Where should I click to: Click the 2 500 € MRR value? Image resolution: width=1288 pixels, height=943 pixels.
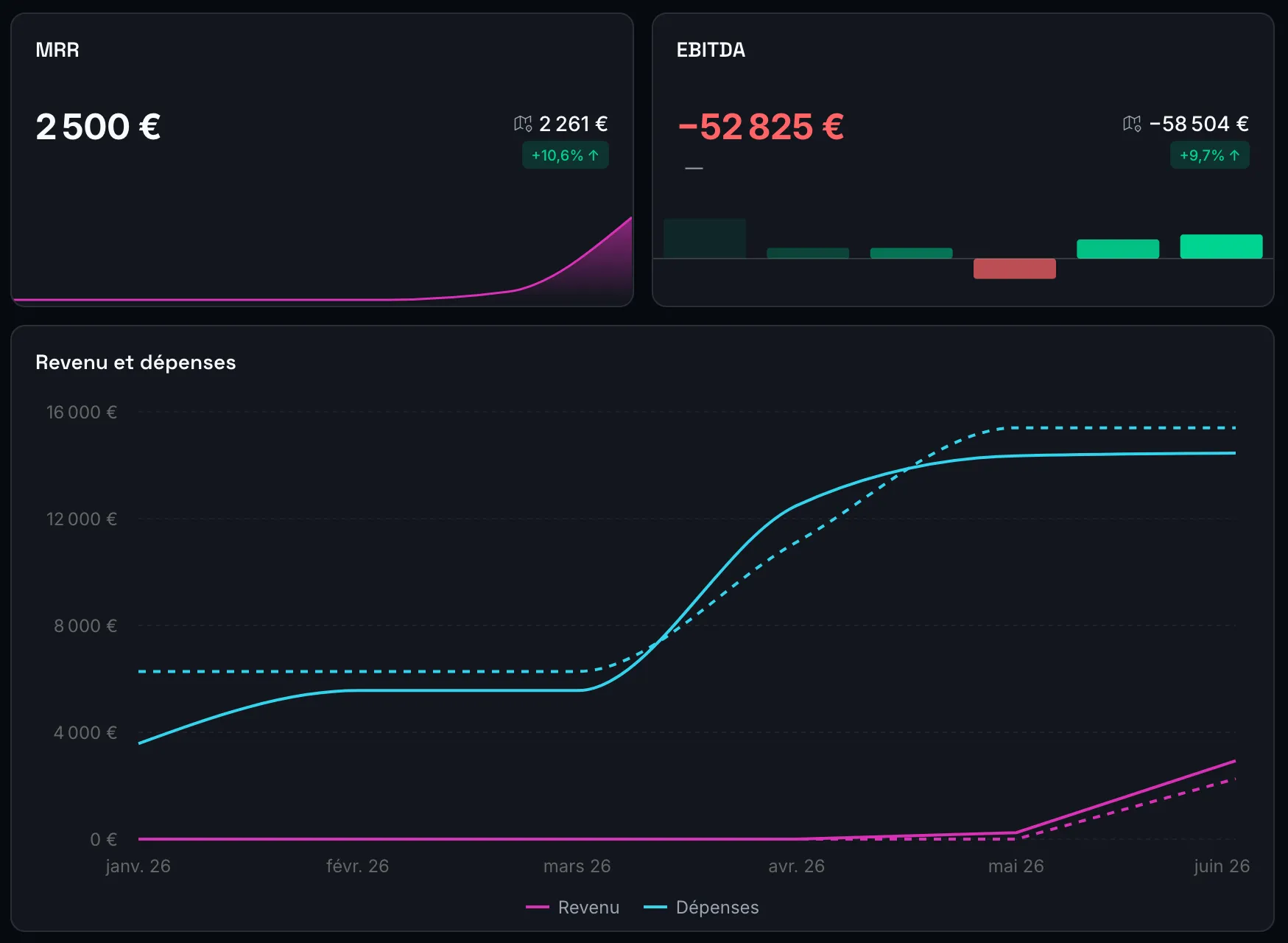click(99, 127)
